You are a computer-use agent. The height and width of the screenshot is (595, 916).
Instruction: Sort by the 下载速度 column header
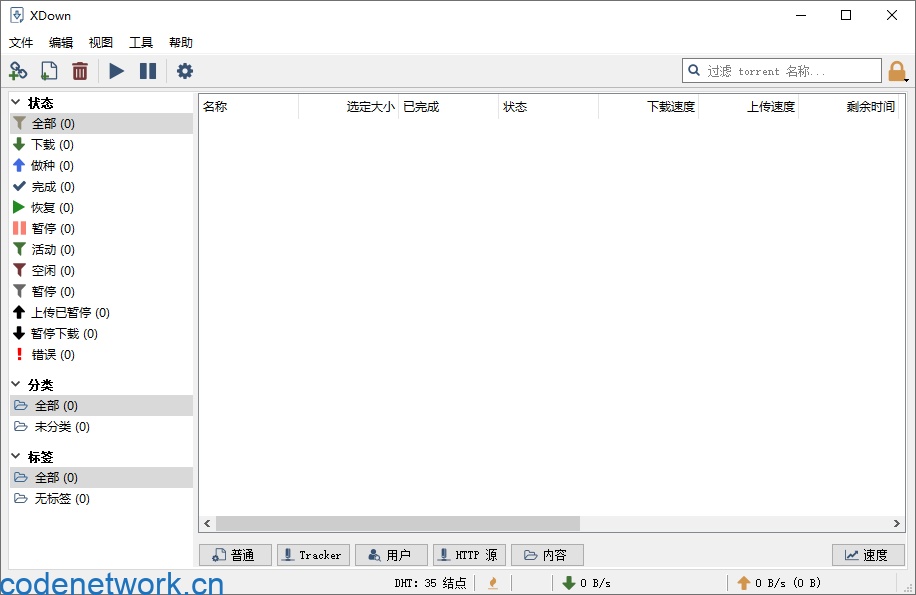(648, 107)
